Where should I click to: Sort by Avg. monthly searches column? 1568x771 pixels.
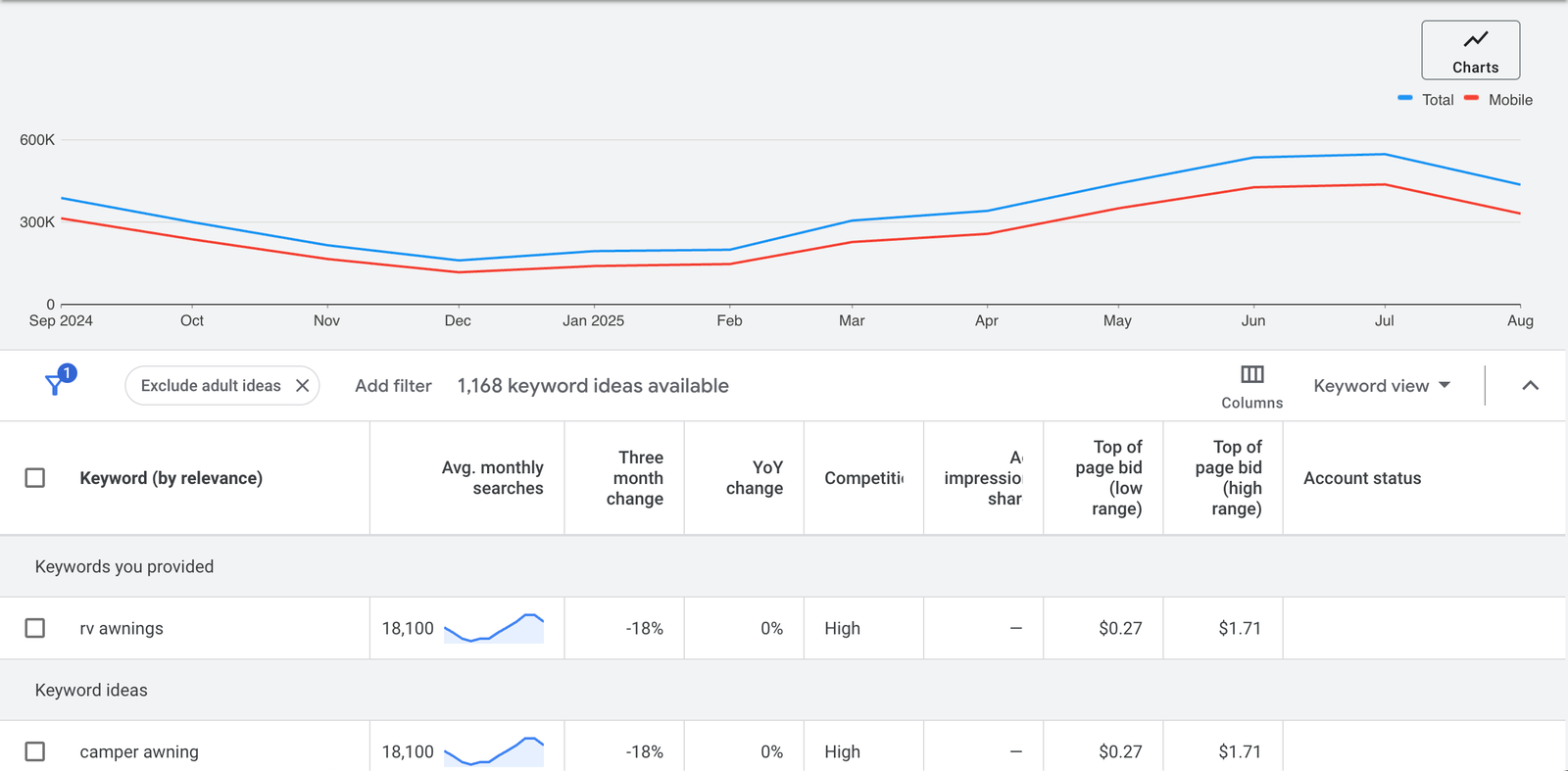click(x=492, y=478)
